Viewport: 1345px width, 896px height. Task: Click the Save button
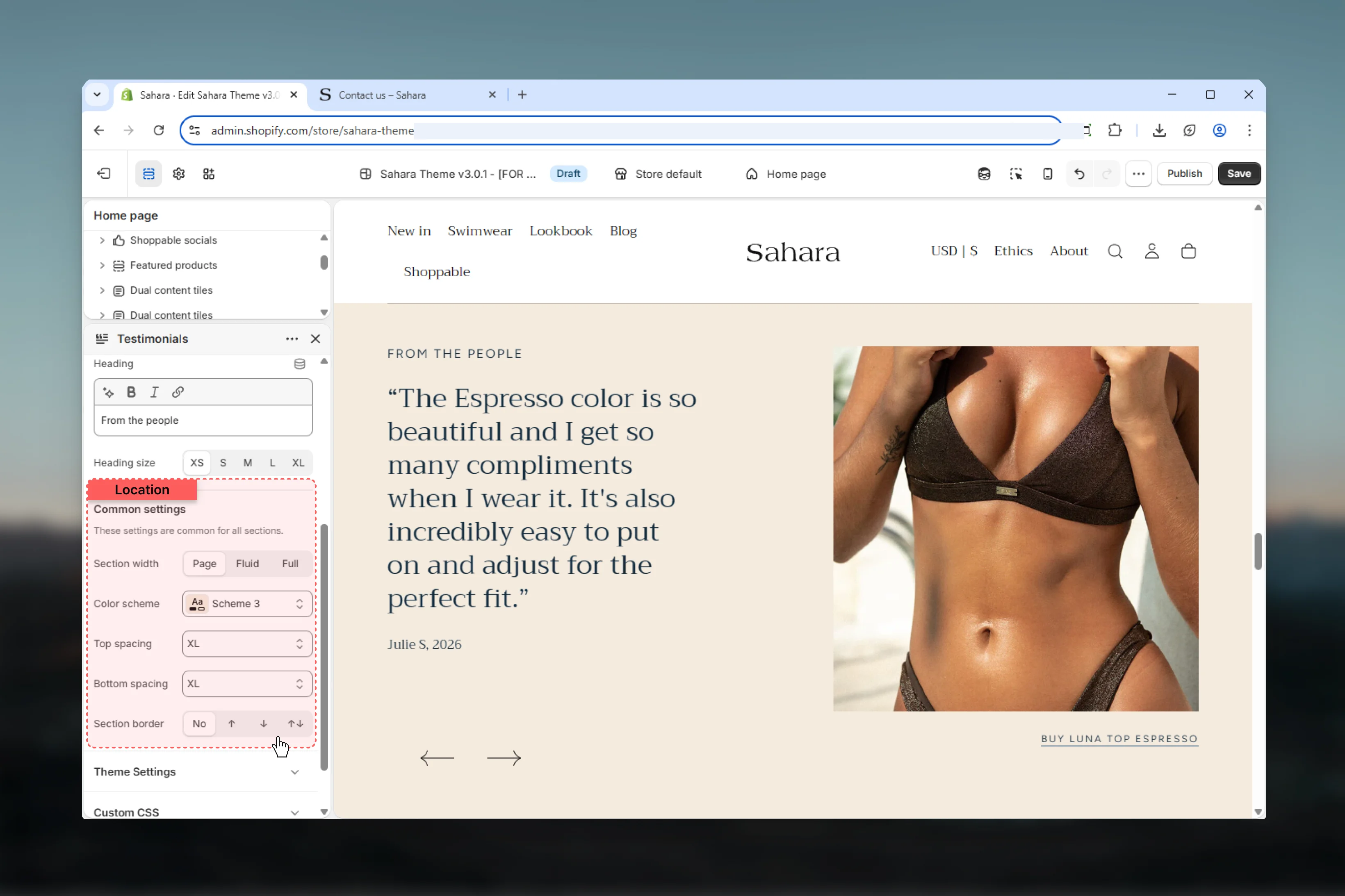point(1239,174)
